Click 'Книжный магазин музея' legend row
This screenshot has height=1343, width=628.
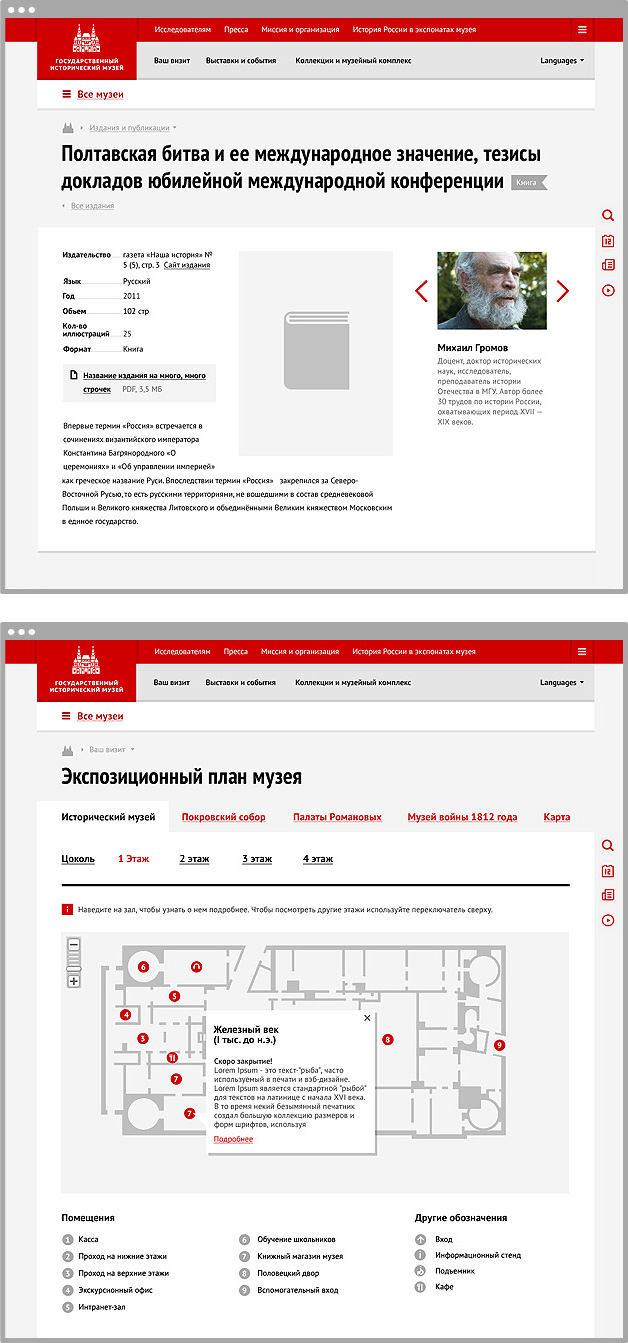(x=291, y=1256)
